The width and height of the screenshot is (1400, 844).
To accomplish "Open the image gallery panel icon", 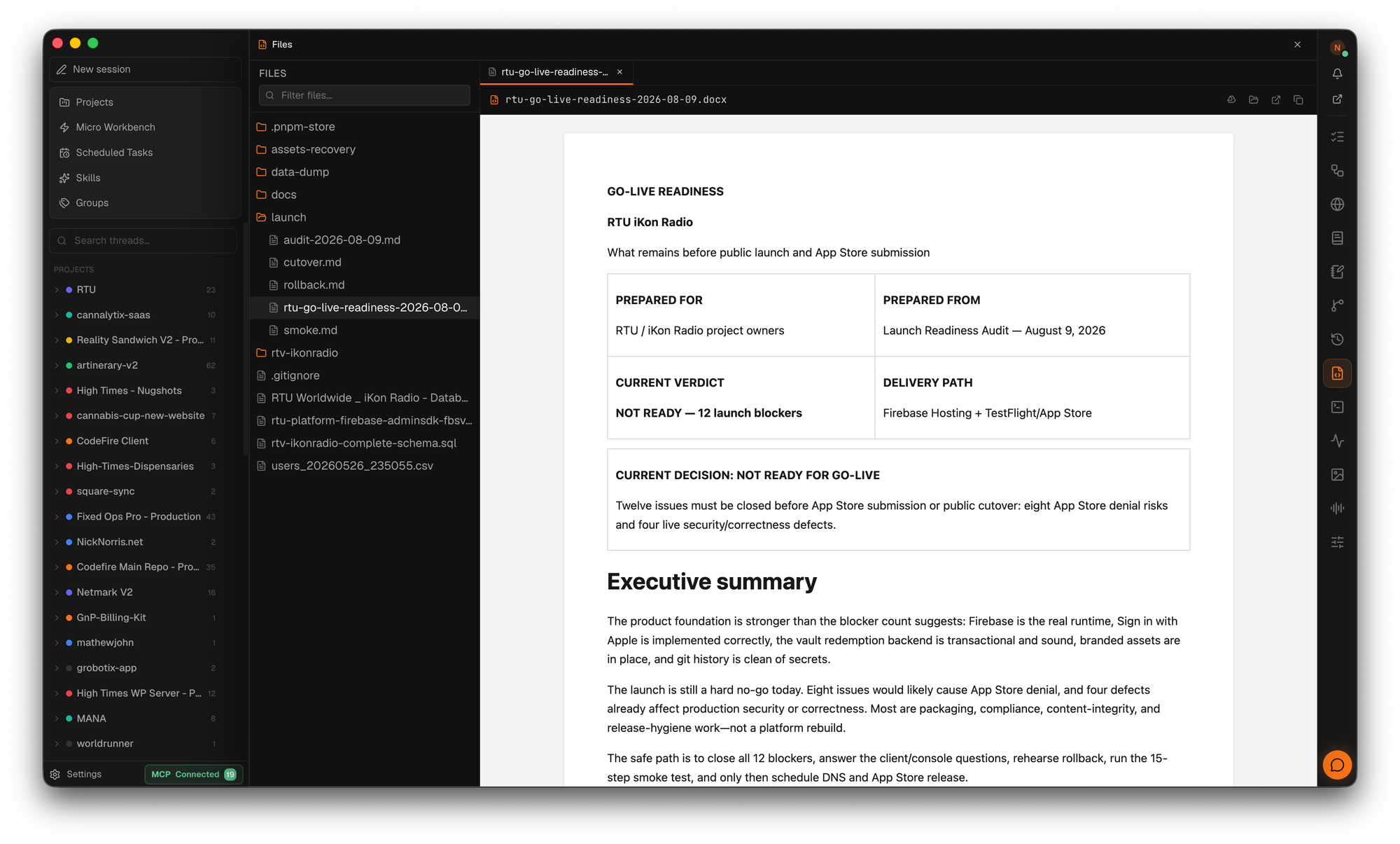I will click(x=1337, y=475).
